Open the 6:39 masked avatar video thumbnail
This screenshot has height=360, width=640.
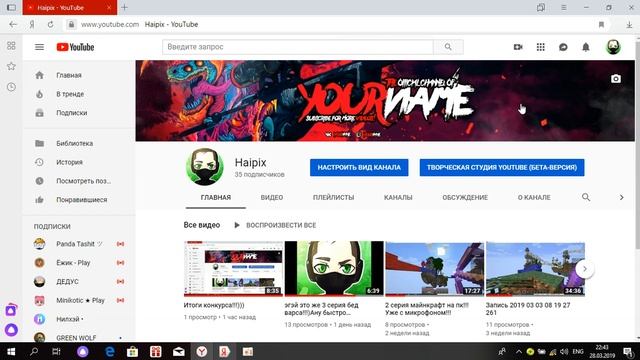334,268
